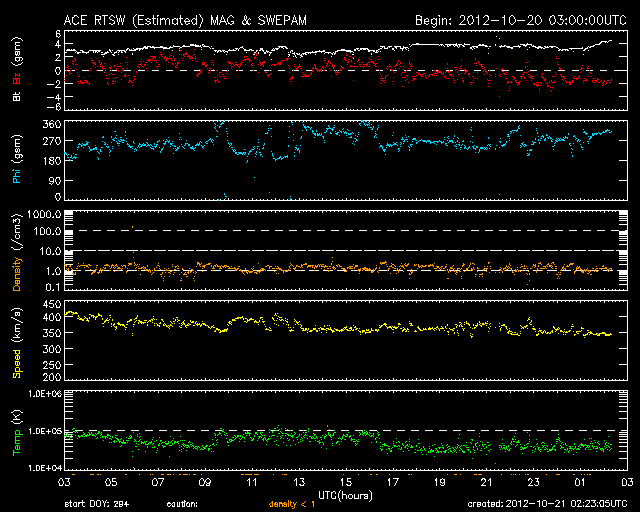Click the orange 'density < 1' legend text
The width and height of the screenshot is (640, 512).
[x=291, y=505]
